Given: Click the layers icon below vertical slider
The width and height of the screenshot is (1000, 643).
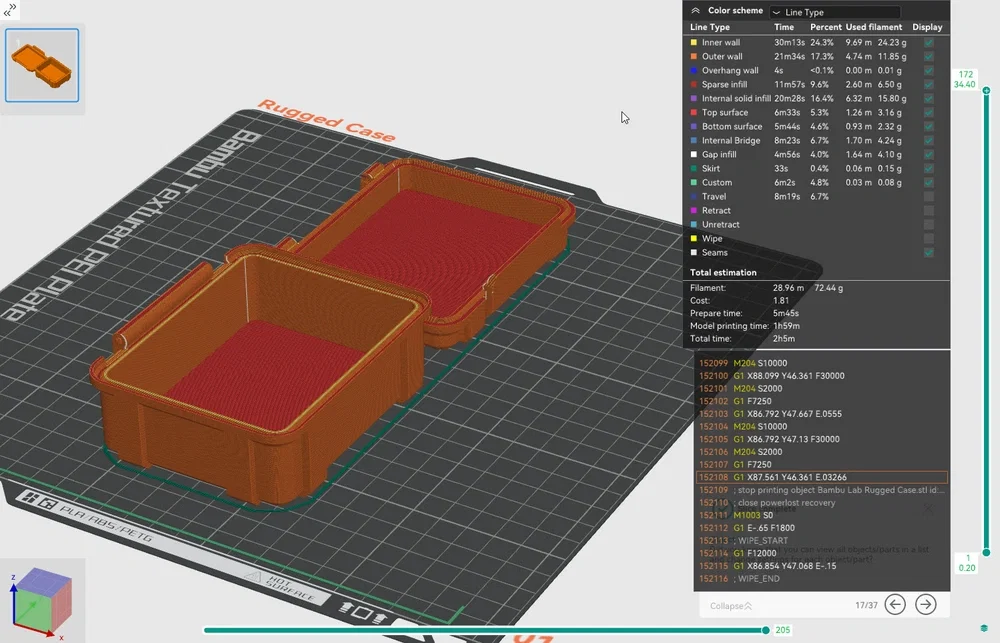Looking at the screenshot, I should point(985,629).
